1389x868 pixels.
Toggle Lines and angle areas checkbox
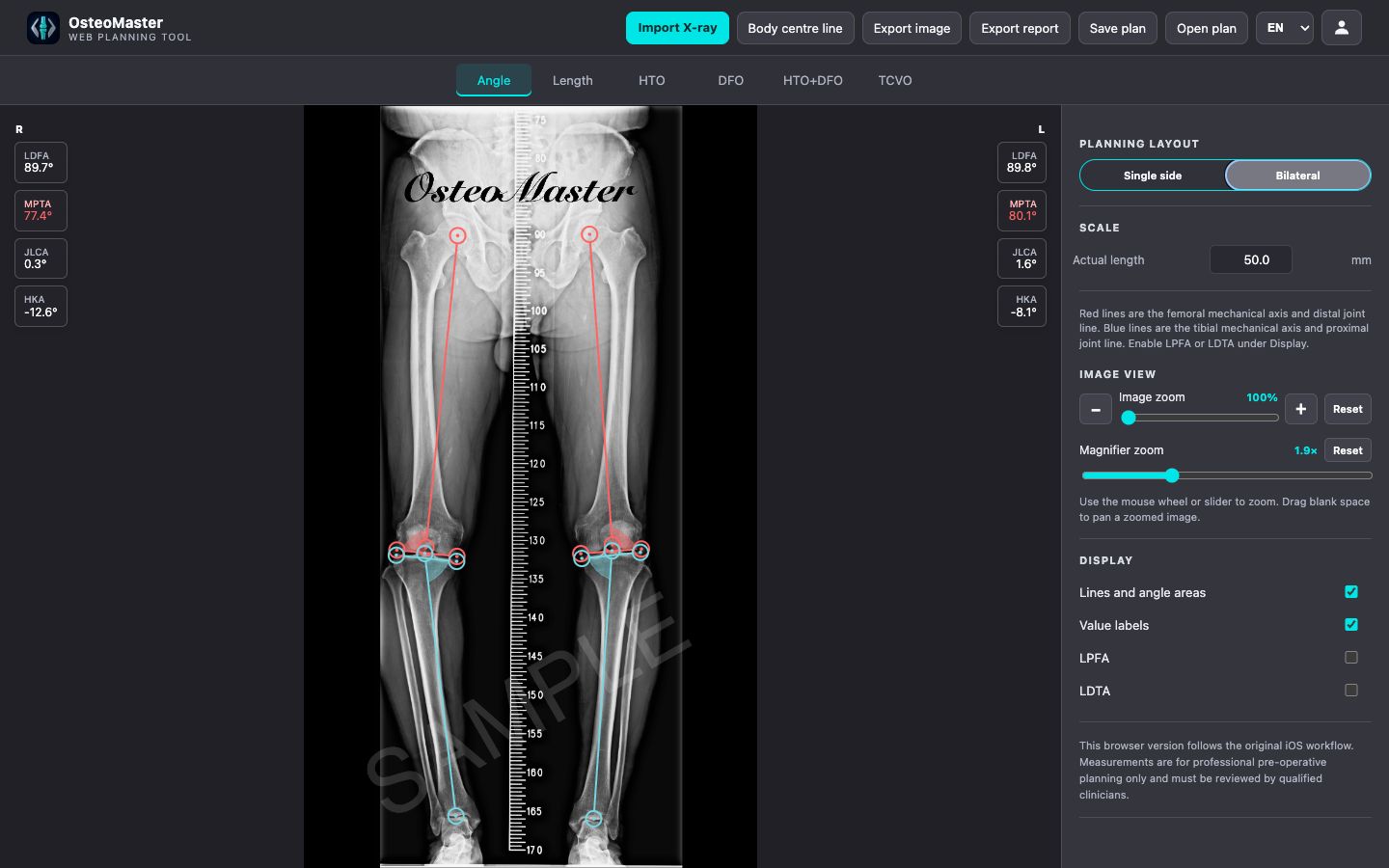[1350, 592]
